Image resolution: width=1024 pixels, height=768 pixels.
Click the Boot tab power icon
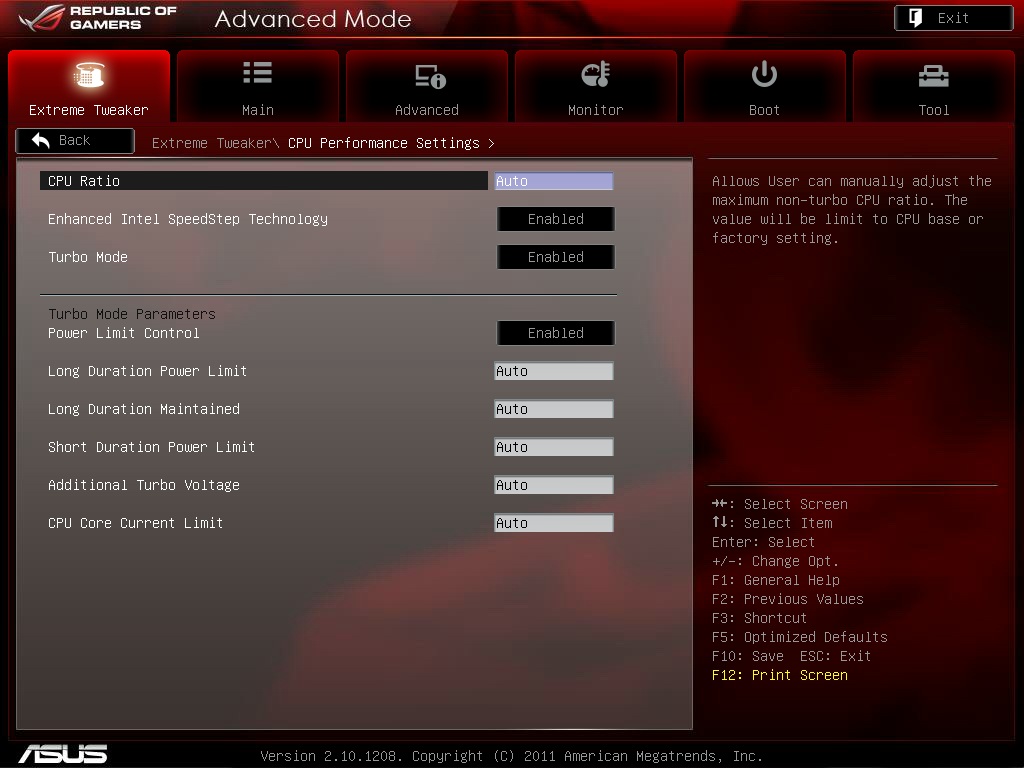point(764,74)
